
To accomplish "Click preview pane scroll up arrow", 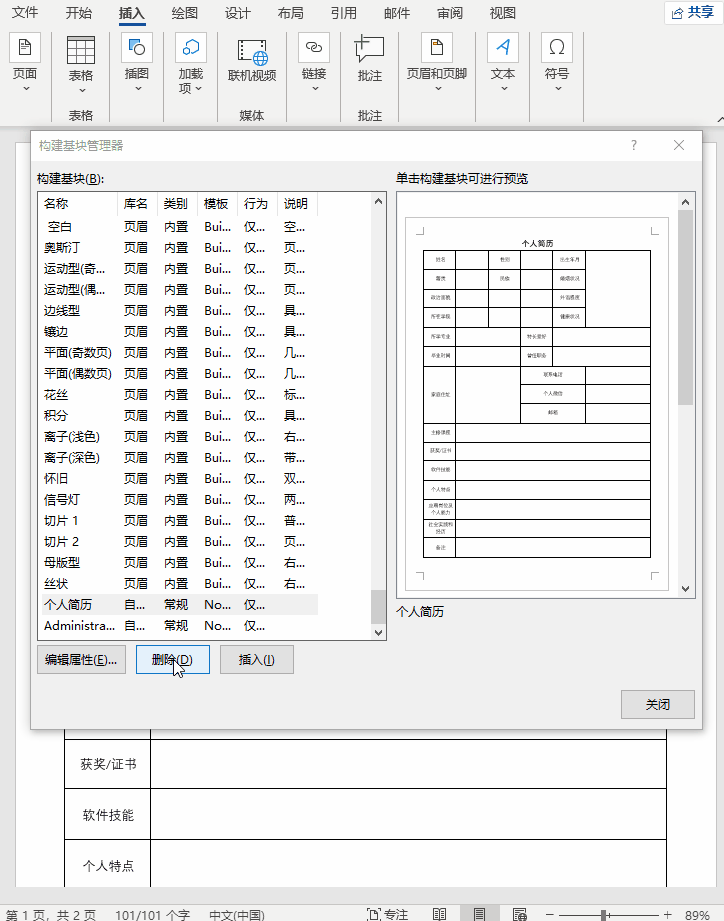I will click(685, 202).
